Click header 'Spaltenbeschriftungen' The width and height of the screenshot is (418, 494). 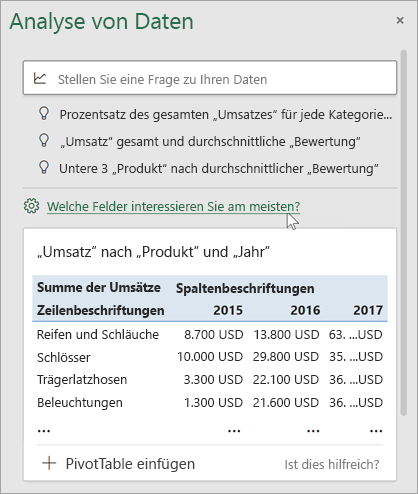[245, 289]
